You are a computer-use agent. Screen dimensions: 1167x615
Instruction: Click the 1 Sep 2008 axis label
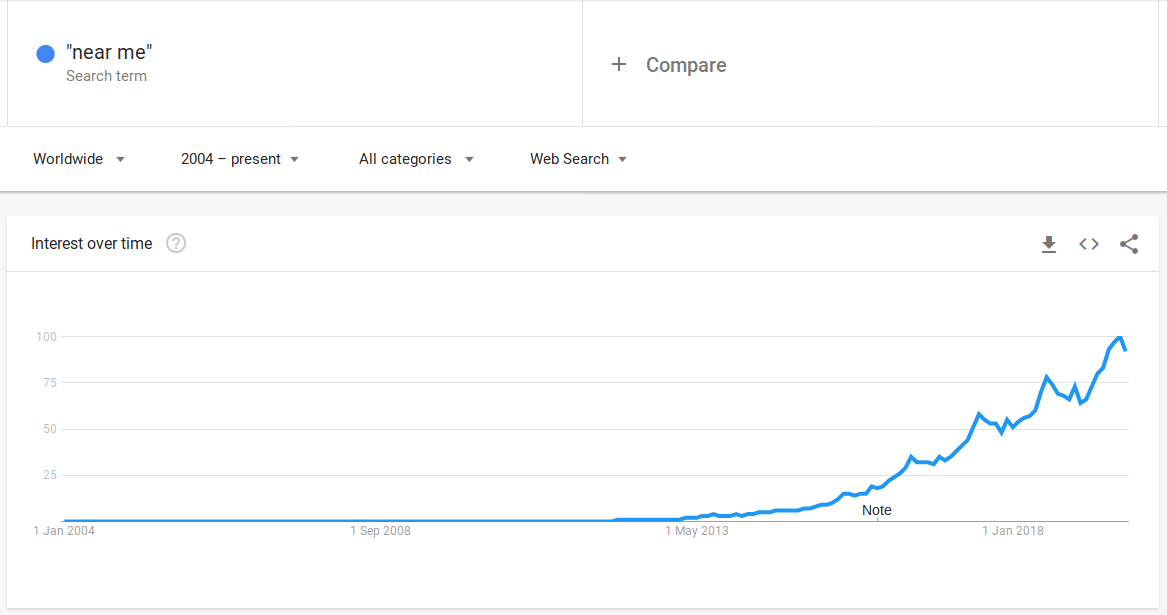coord(380,531)
